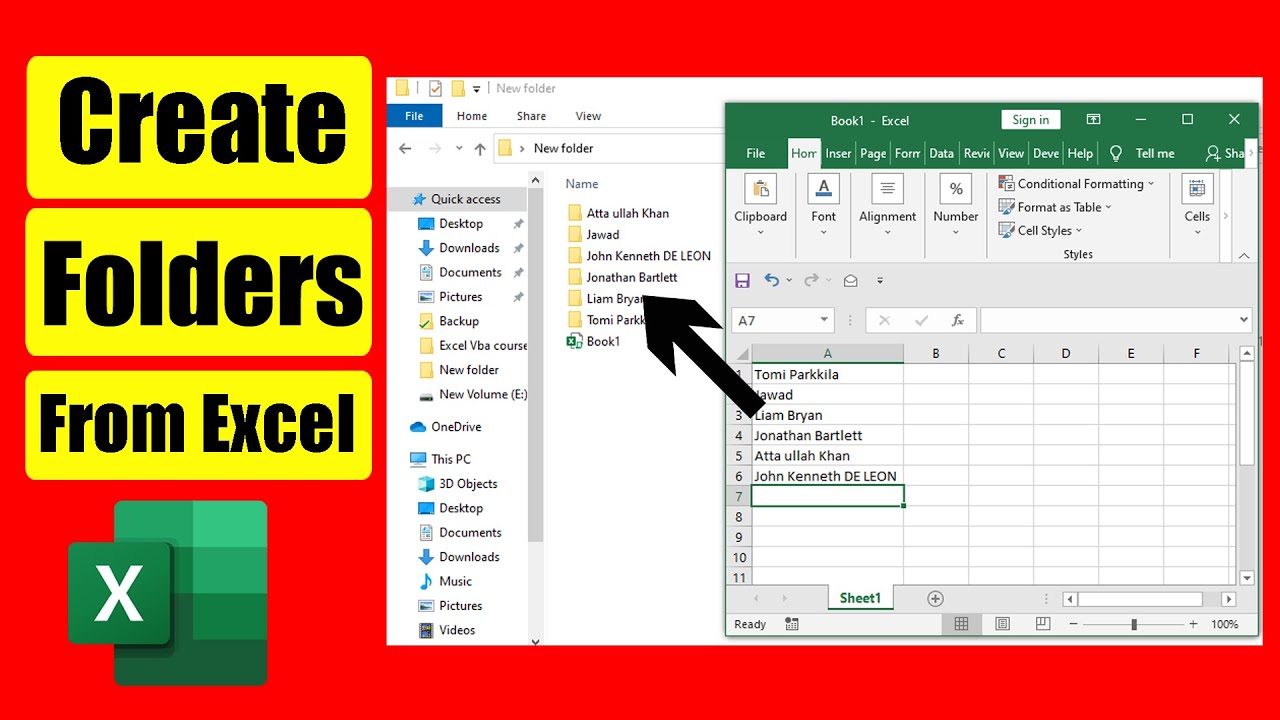
Task: Click the Name Box dropdown arrow showing A7
Action: click(824, 320)
